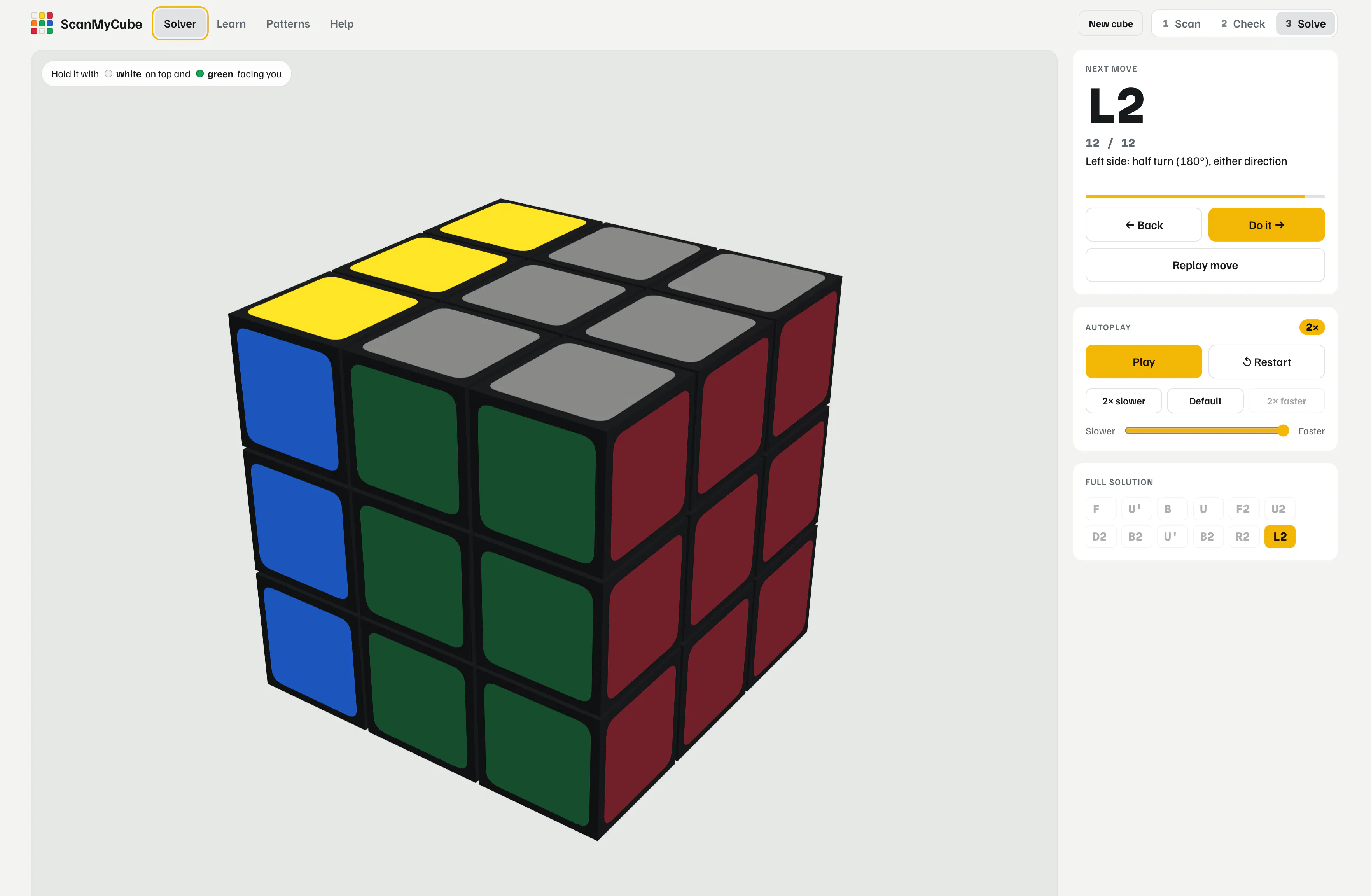Set speed to Default preset

[x=1205, y=401]
